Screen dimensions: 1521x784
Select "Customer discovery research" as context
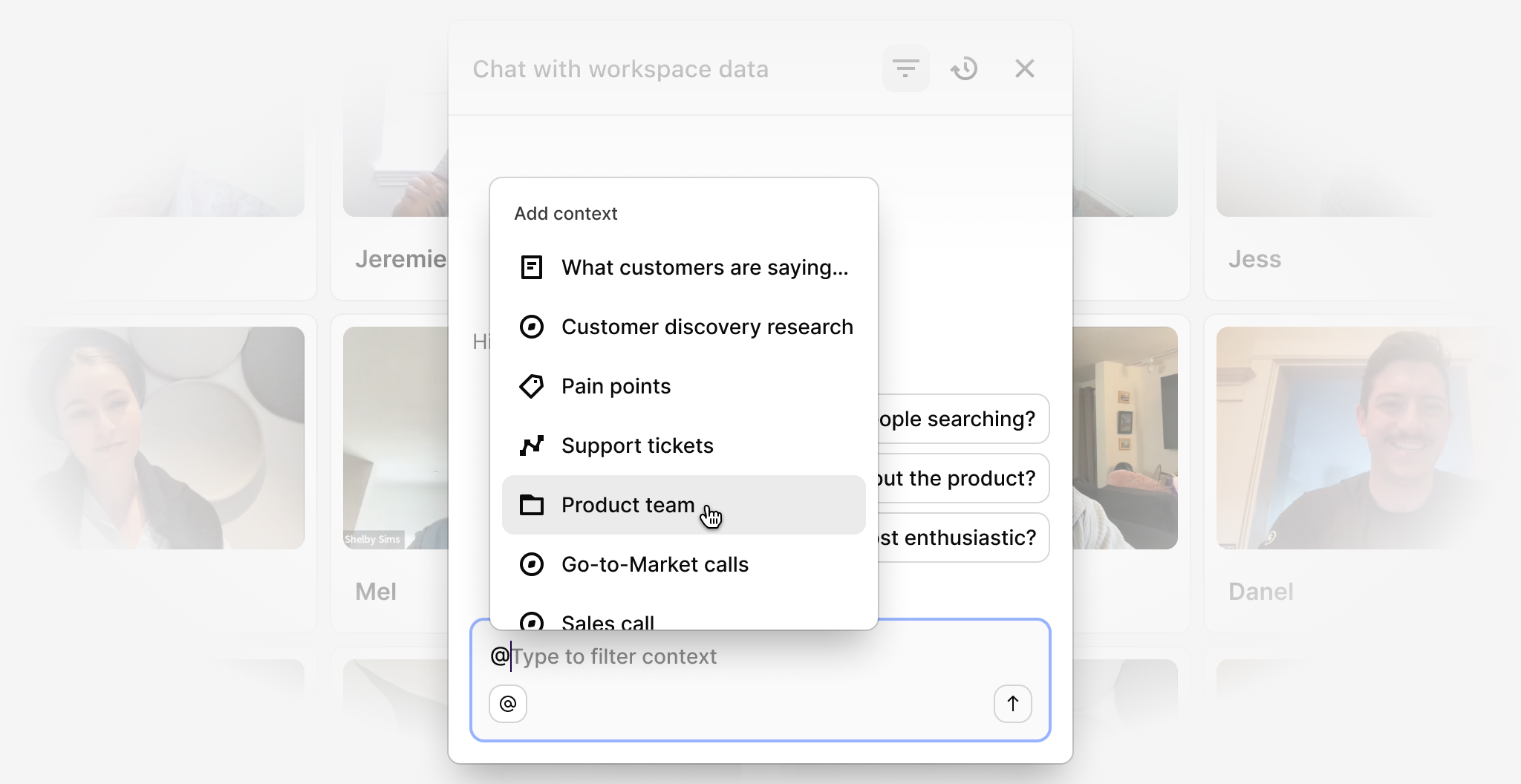pos(707,327)
